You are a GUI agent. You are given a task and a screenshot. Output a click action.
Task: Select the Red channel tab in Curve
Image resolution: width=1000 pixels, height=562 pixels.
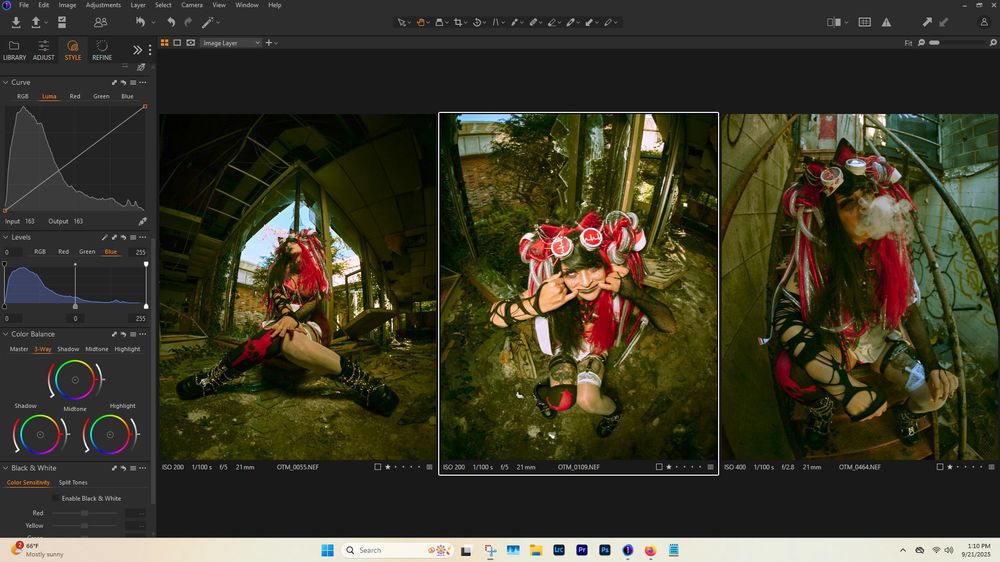[x=75, y=97]
